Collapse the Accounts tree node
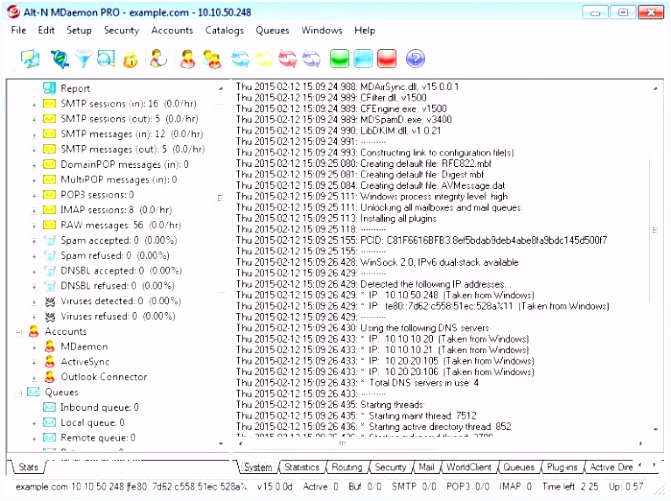This screenshot has height=501, width=671. [18, 332]
